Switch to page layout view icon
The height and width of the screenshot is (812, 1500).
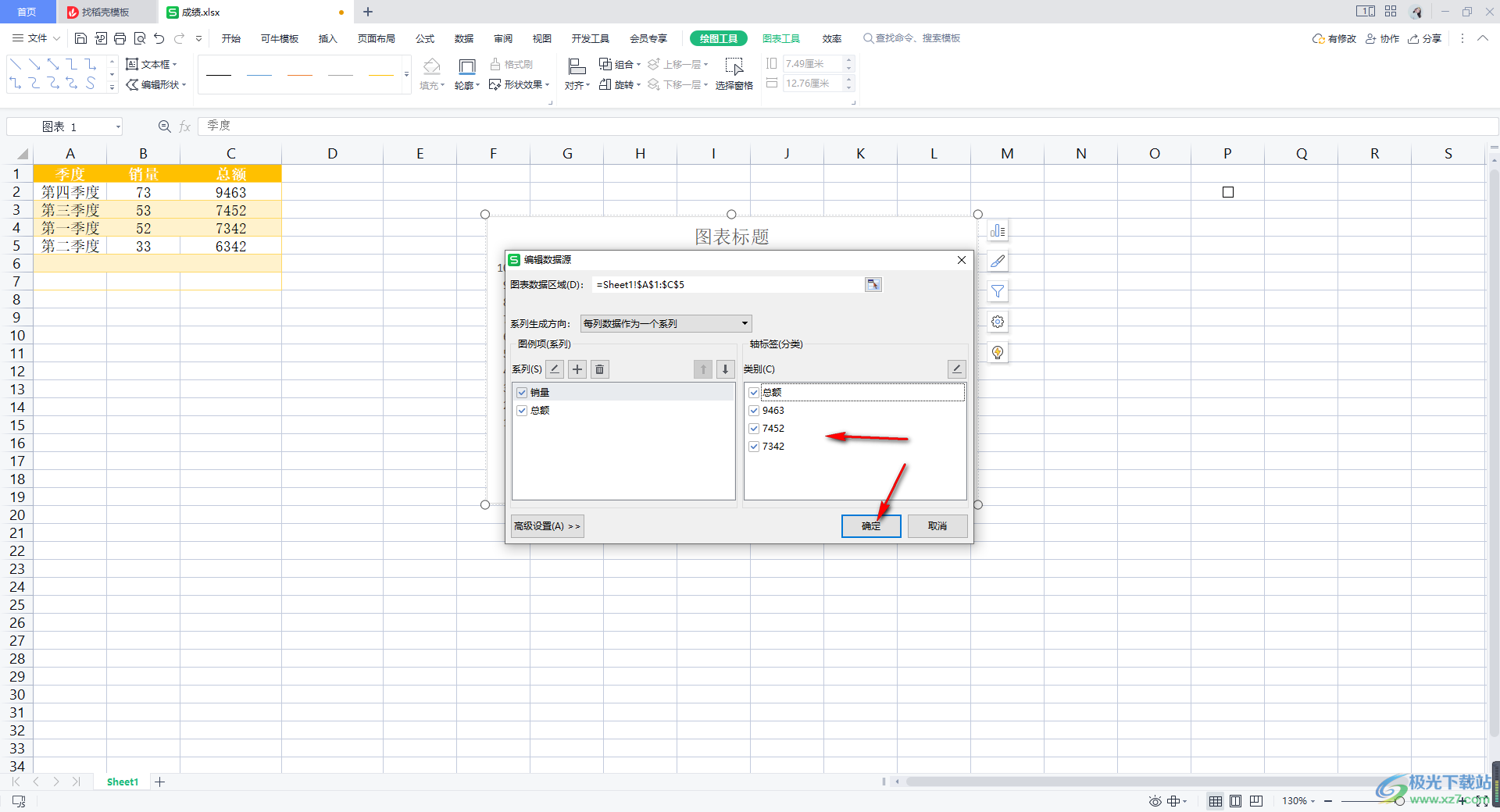pyautogui.click(x=1236, y=801)
